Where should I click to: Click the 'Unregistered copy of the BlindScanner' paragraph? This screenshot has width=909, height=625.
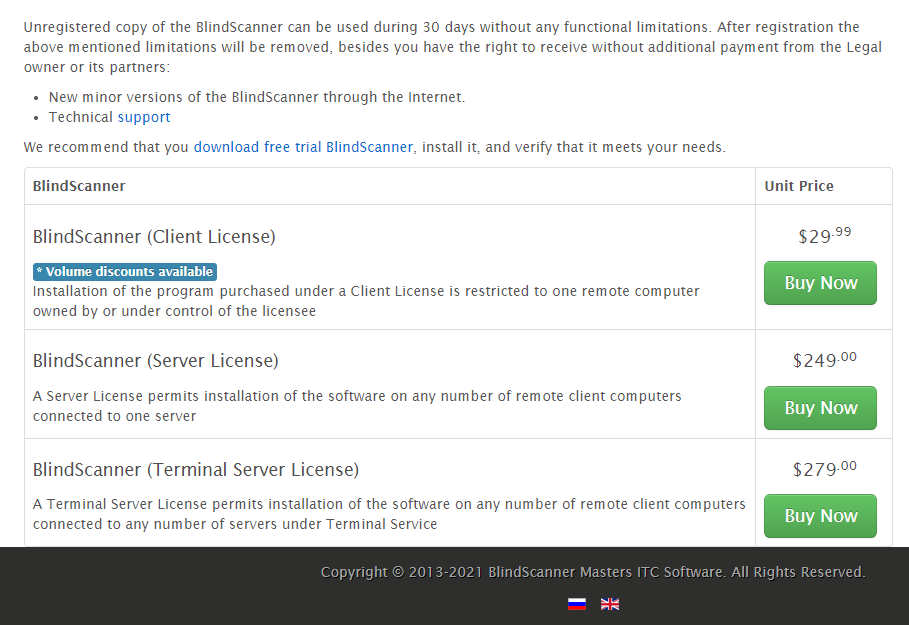[452, 47]
